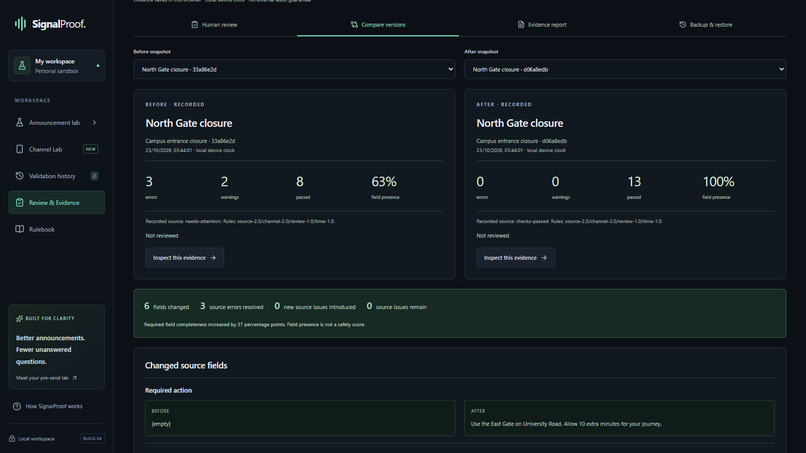806x453 pixels.
Task: Click the SignalProof logo waveform icon
Action: tap(21, 24)
